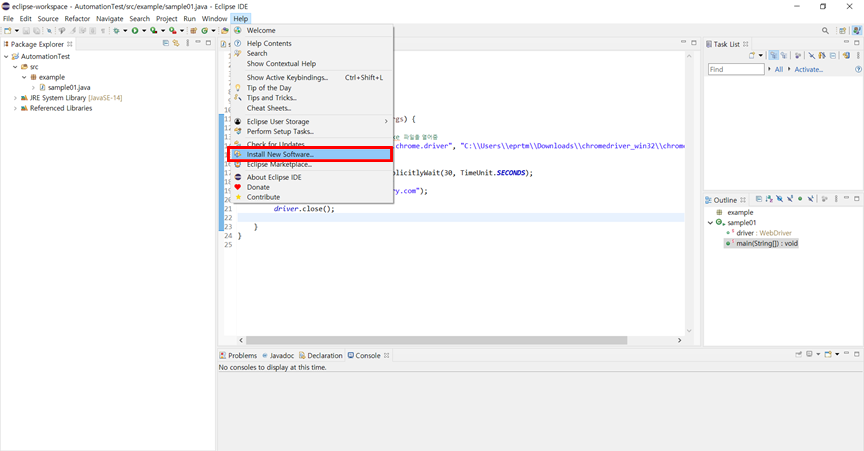Image resolution: width=864 pixels, height=451 pixels.
Task: Choose Help Contents menu item
Action: click(x=311, y=43)
